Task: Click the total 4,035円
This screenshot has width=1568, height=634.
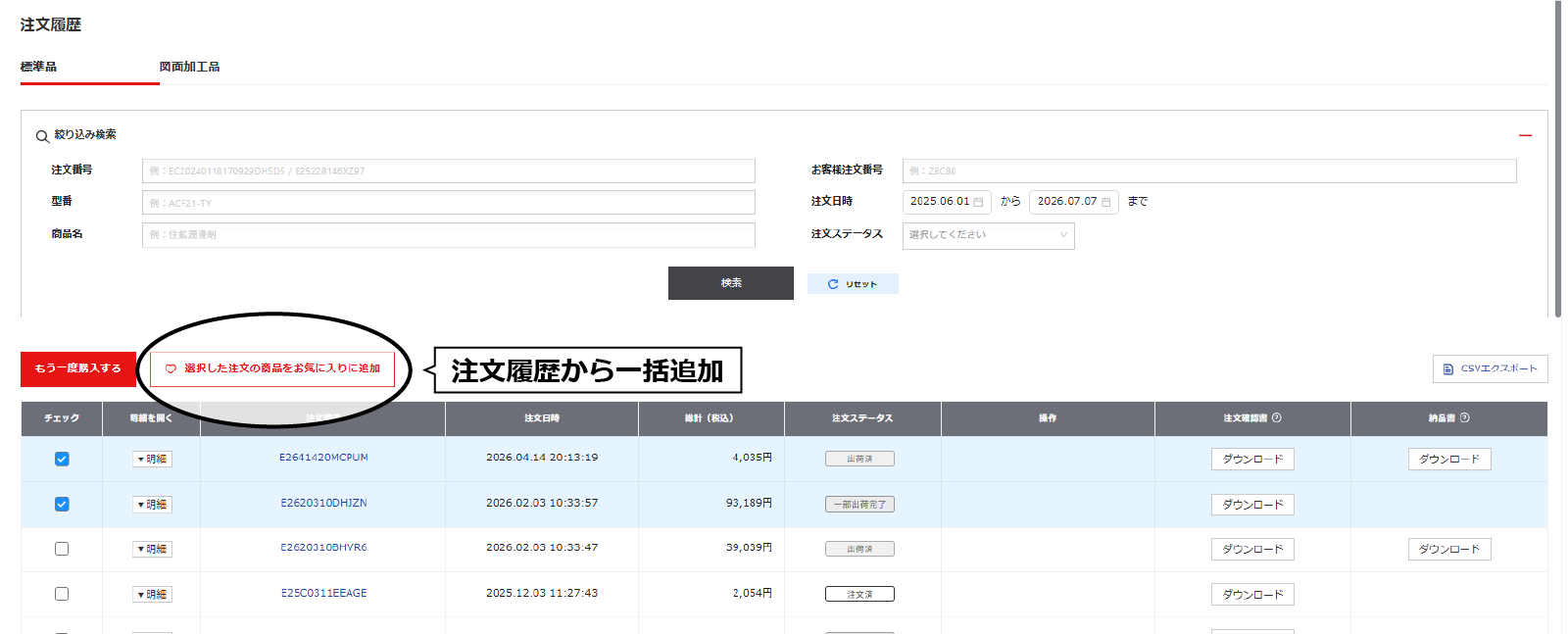Action: pos(752,458)
